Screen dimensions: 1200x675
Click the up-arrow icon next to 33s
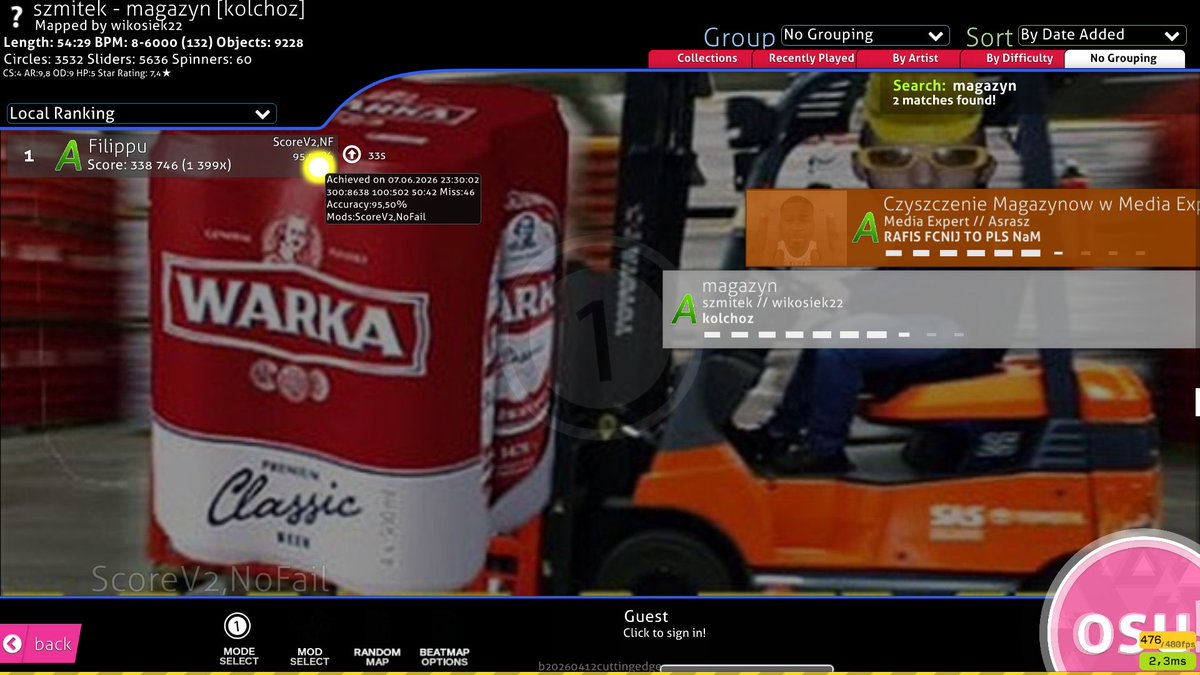pyautogui.click(x=351, y=154)
